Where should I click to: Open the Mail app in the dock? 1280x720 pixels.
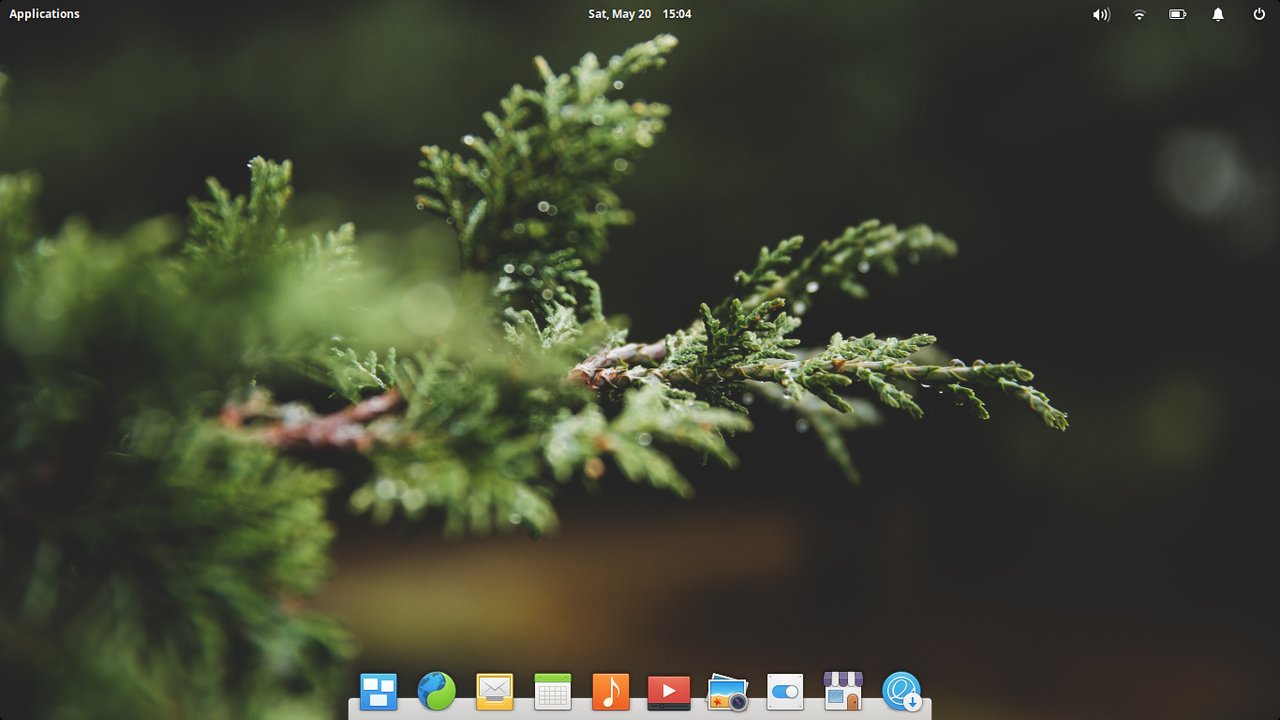(495, 691)
